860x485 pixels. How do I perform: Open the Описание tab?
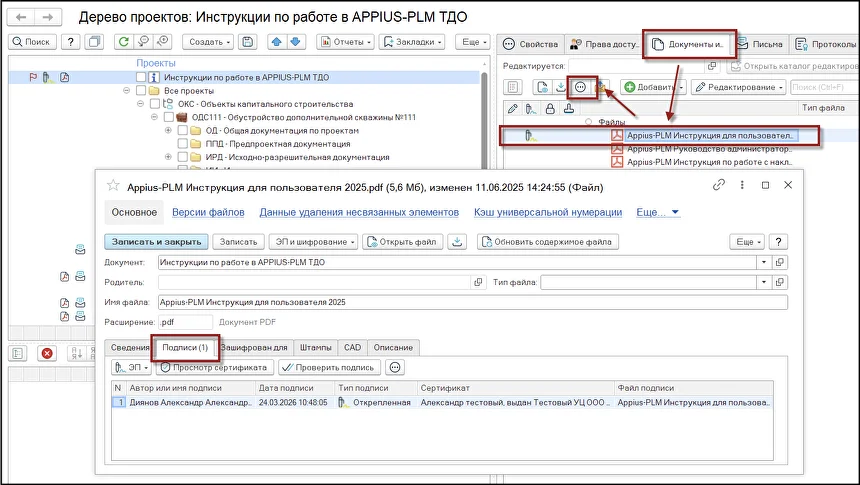point(393,347)
